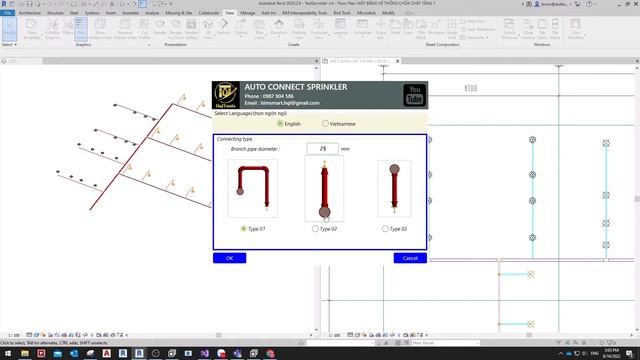This screenshot has width=640, height=360.
Task: Open the Visual Studio taskbar icon
Action: (x=204, y=353)
